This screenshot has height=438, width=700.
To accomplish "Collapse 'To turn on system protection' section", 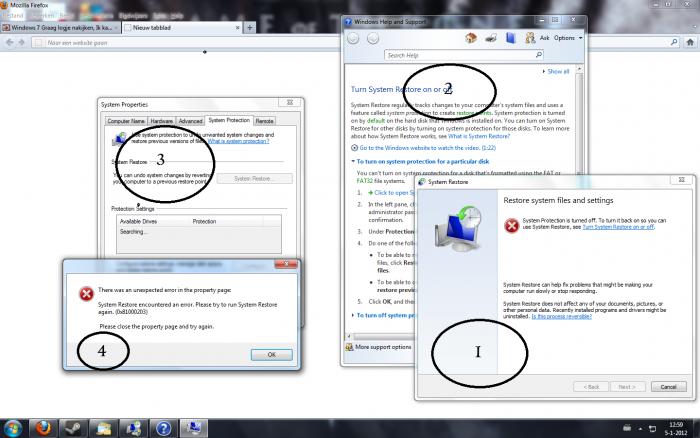I will pos(421,162).
